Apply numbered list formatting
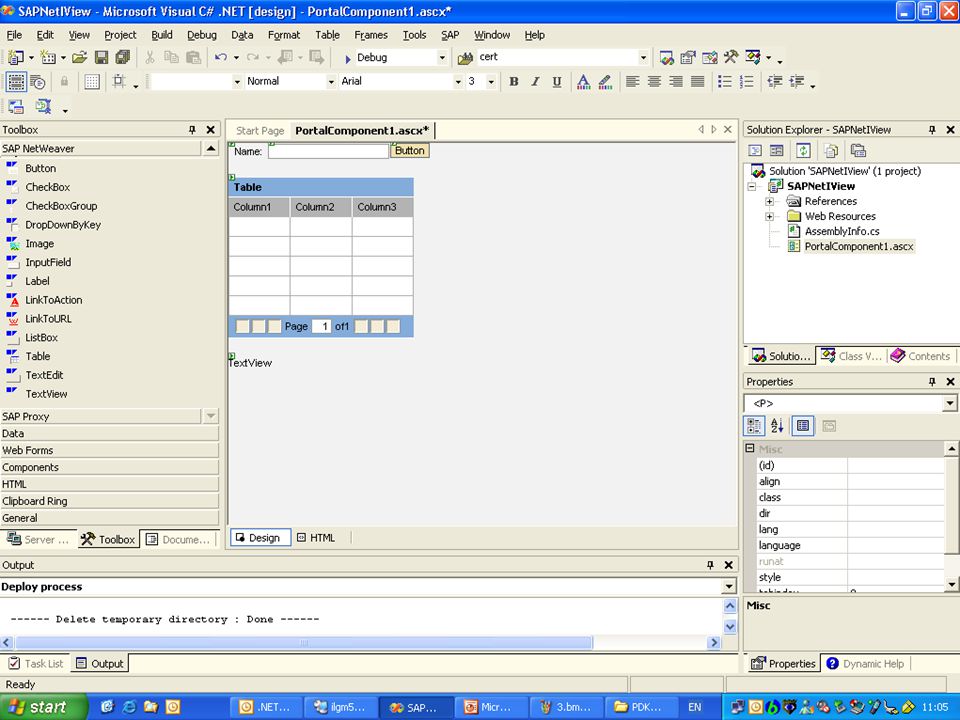Image resolution: width=960 pixels, height=720 pixels. click(746, 81)
